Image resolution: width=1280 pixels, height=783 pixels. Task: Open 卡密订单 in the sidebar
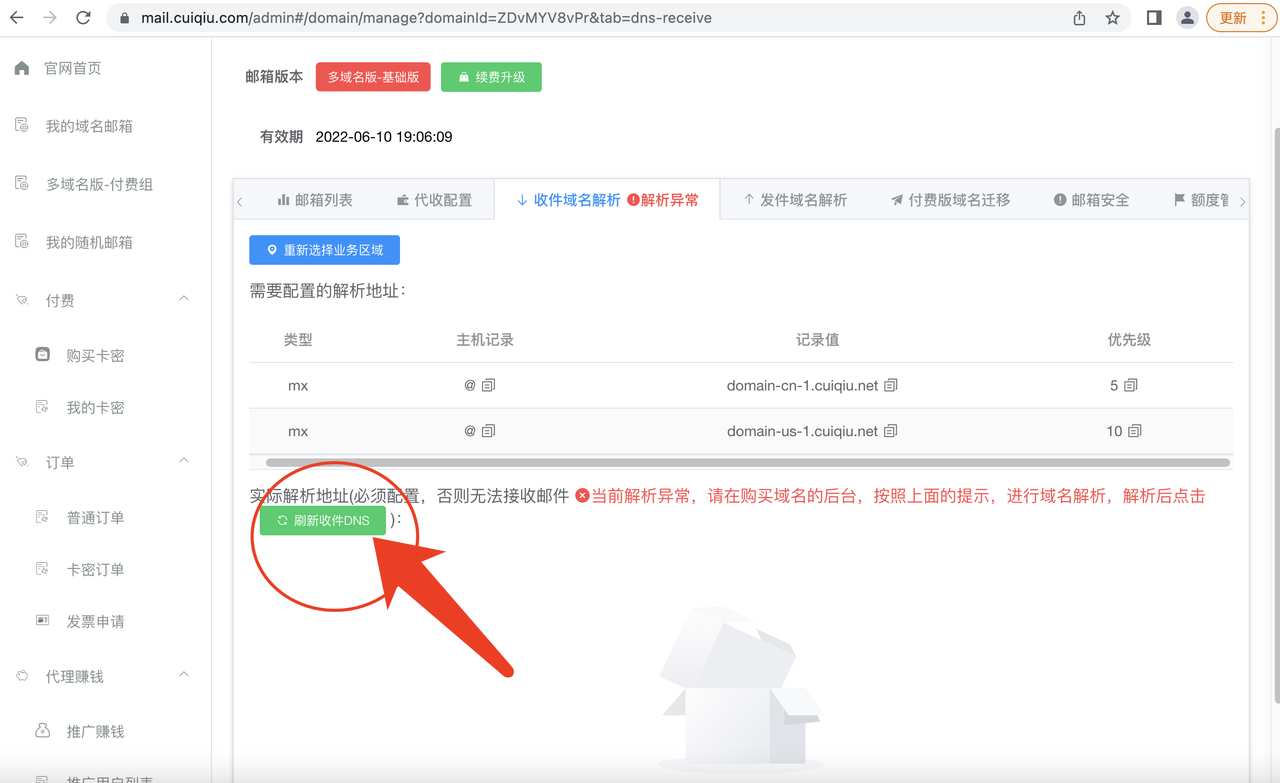[x=95, y=569]
